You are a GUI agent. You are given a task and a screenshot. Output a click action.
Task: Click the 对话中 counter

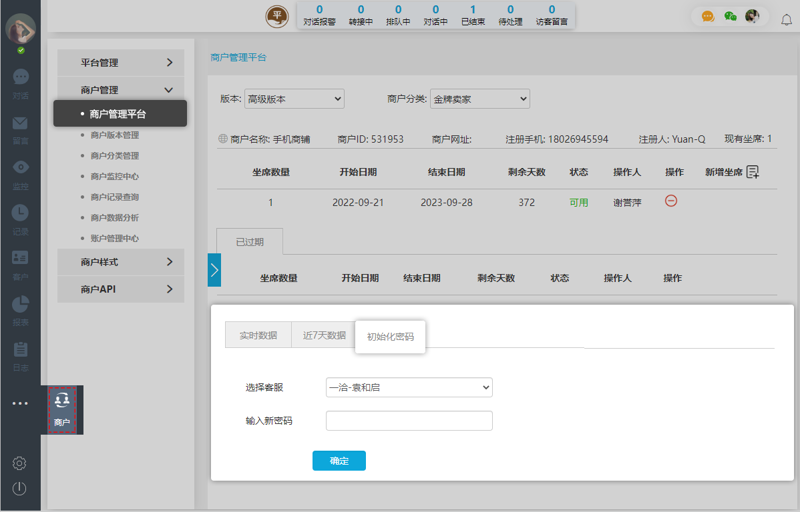coord(435,15)
